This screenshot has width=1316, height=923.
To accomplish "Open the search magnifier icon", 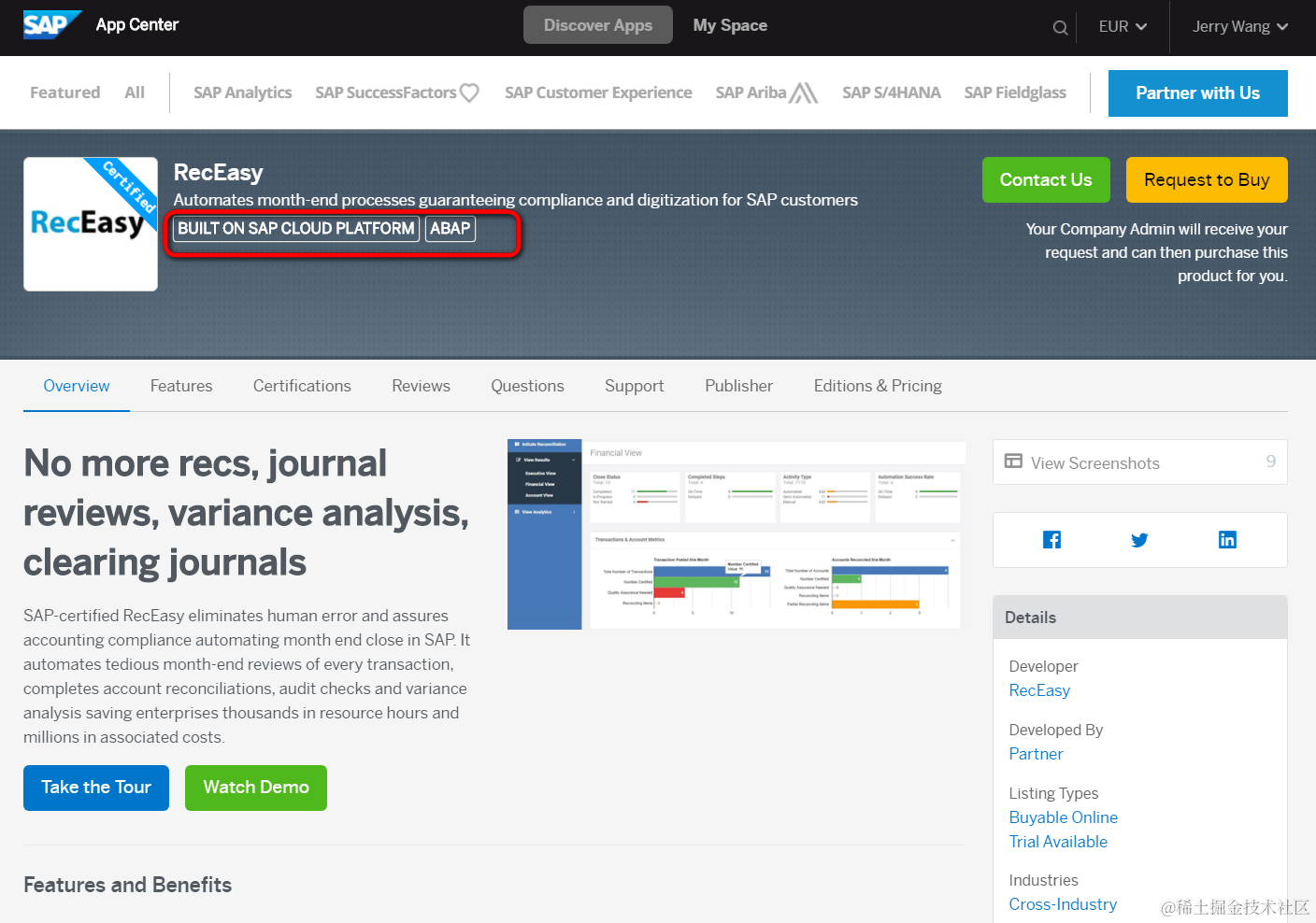I will [x=1060, y=27].
